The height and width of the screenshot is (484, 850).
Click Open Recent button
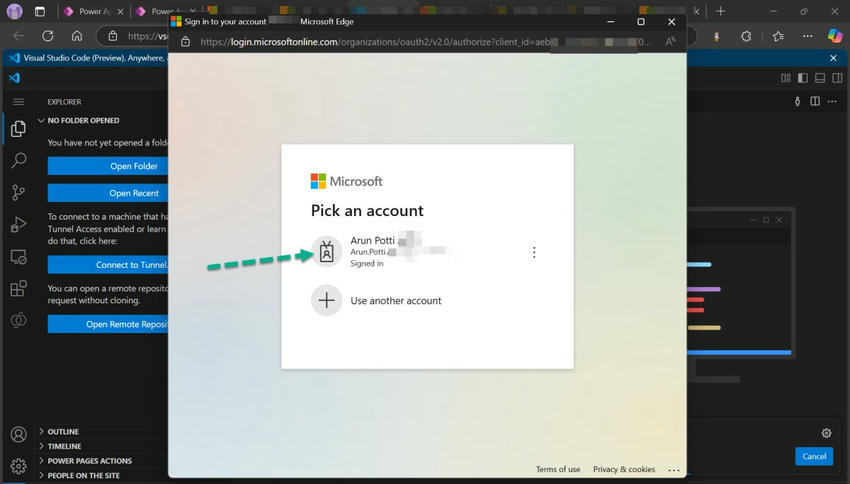pyautogui.click(x=108, y=193)
